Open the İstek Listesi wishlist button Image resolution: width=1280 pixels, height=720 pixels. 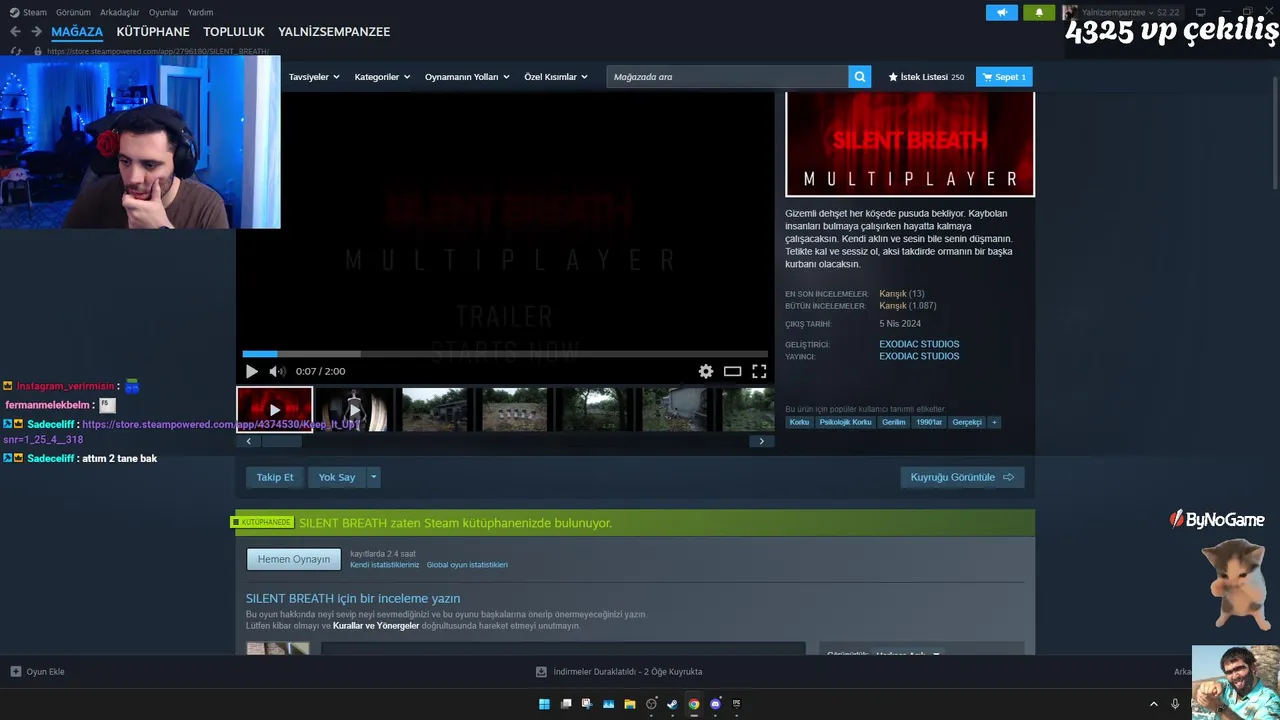click(926, 77)
